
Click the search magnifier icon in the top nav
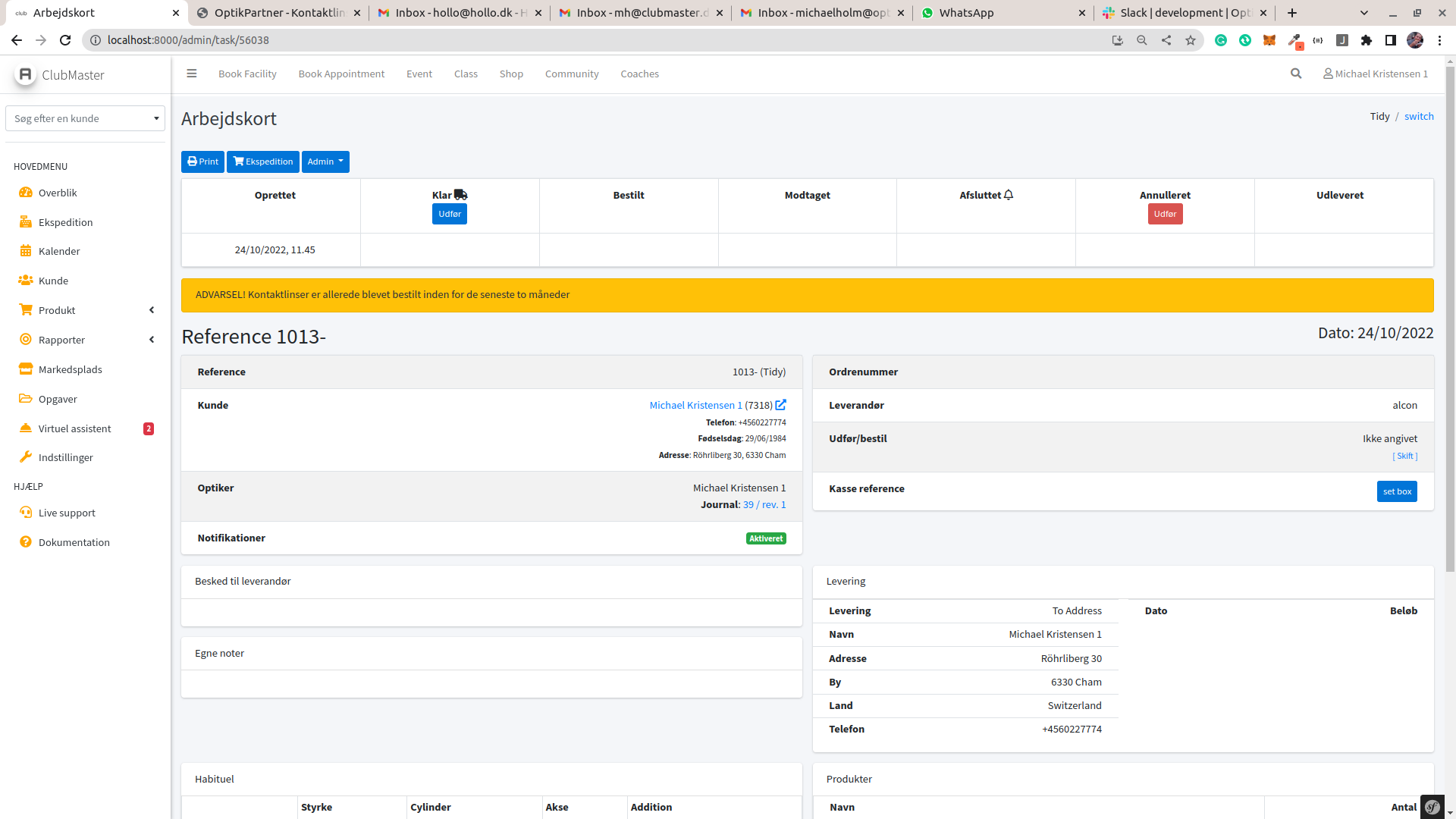(1296, 74)
